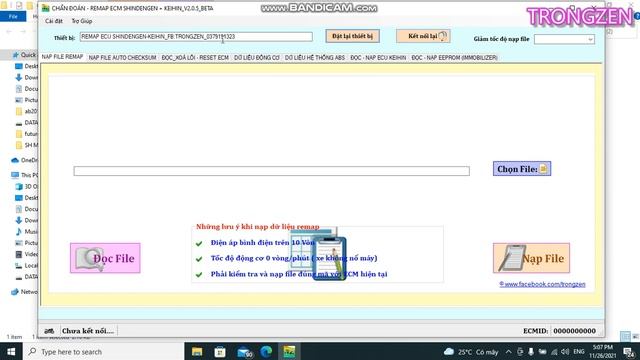Click the Chọn File button
This screenshot has width=640, height=360.
(x=522, y=169)
